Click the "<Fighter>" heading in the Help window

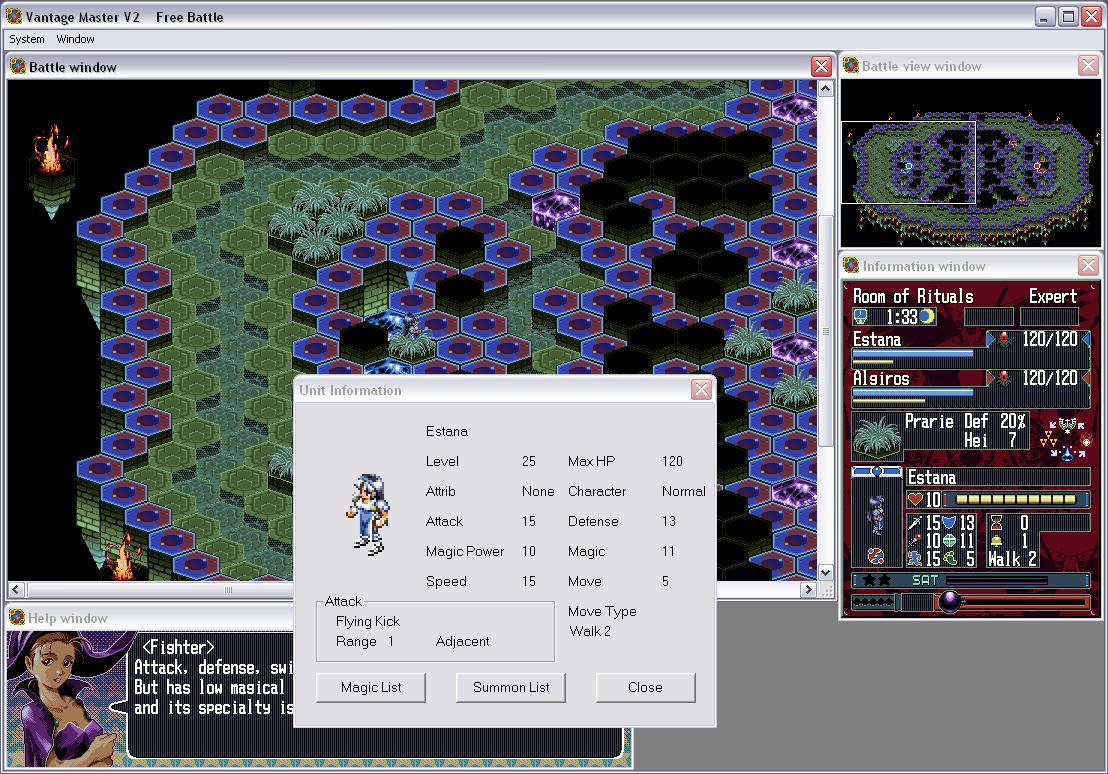point(178,647)
